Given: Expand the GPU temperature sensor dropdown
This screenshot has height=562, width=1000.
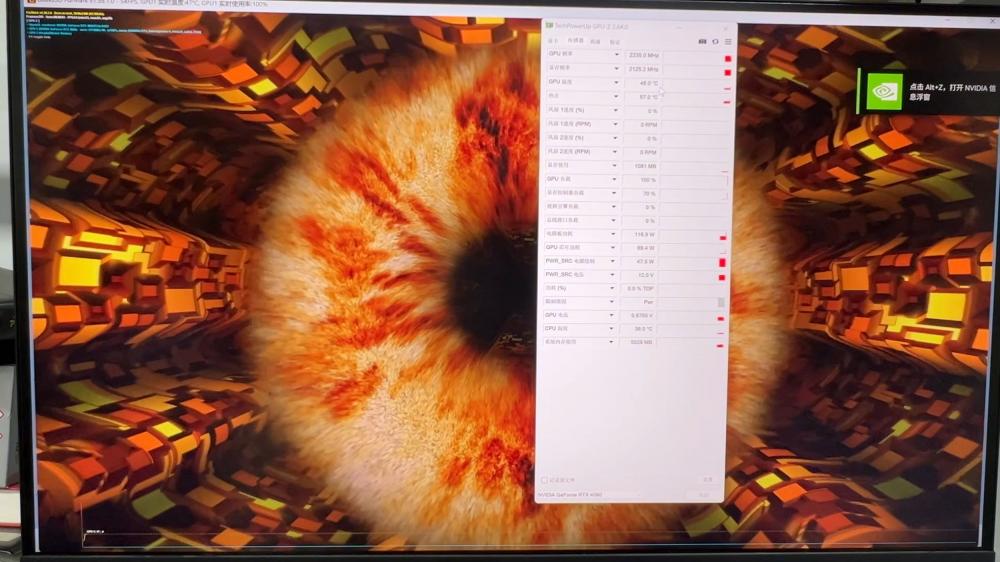Looking at the screenshot, I should click(615, 82).
